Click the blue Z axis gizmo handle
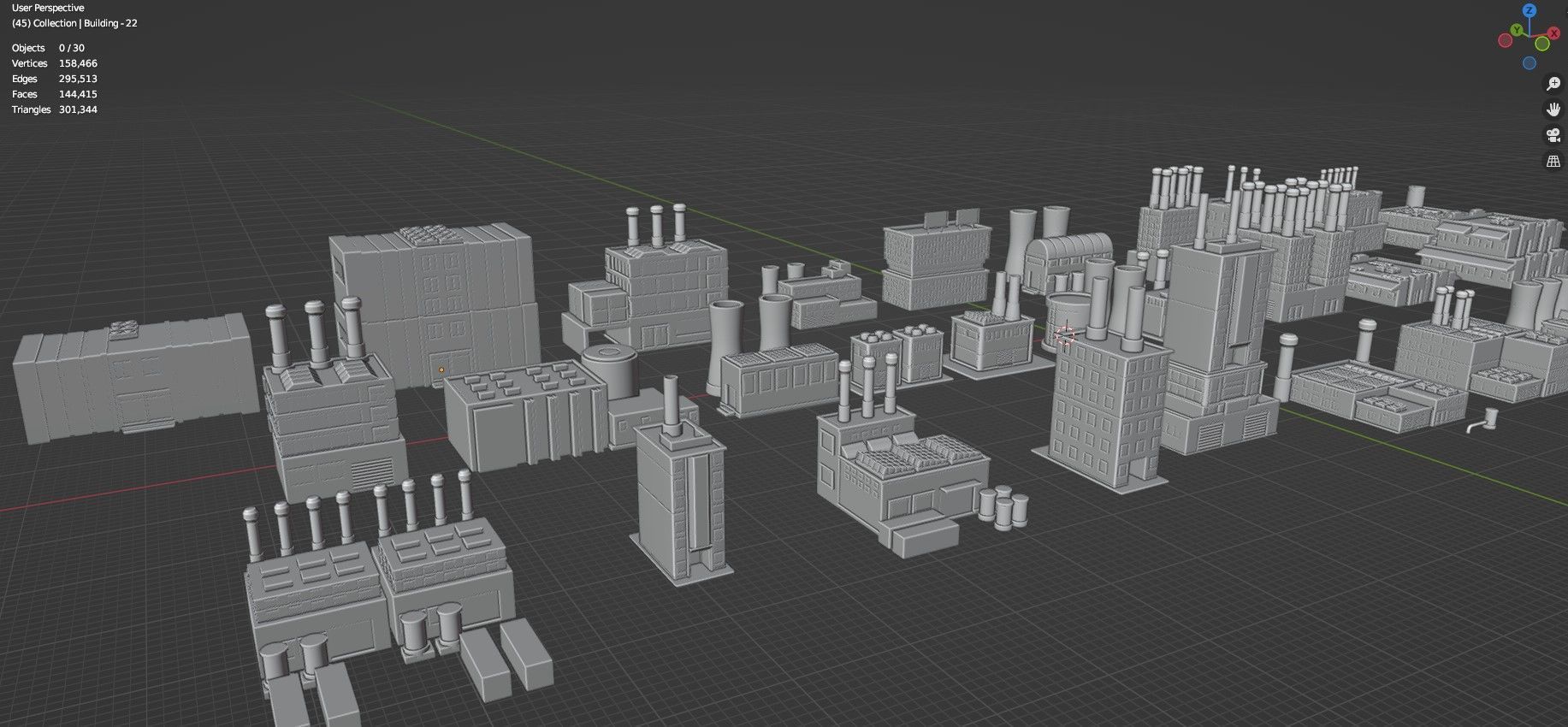 (x=1530, y=11)
